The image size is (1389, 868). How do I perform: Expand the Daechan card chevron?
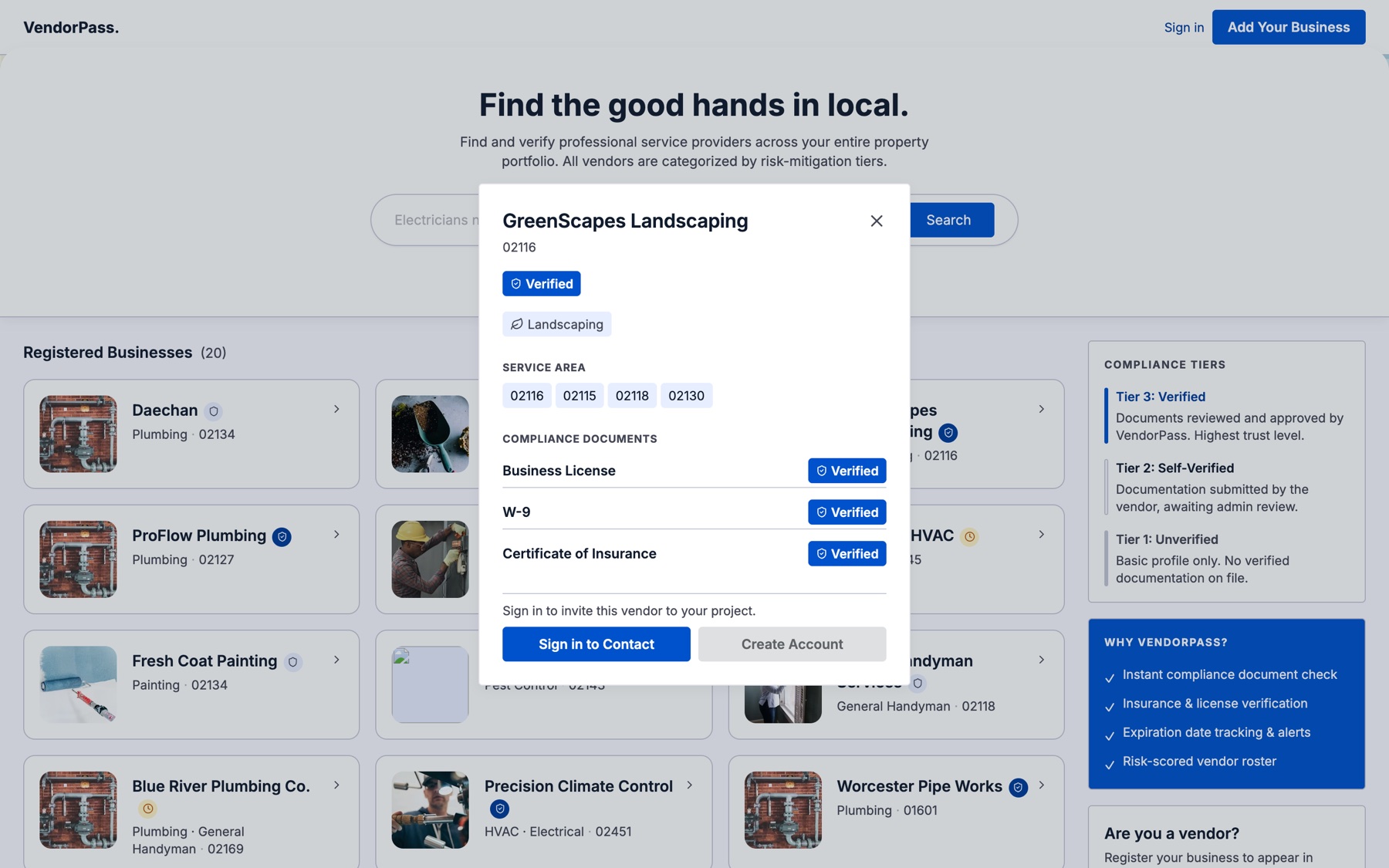336,409
